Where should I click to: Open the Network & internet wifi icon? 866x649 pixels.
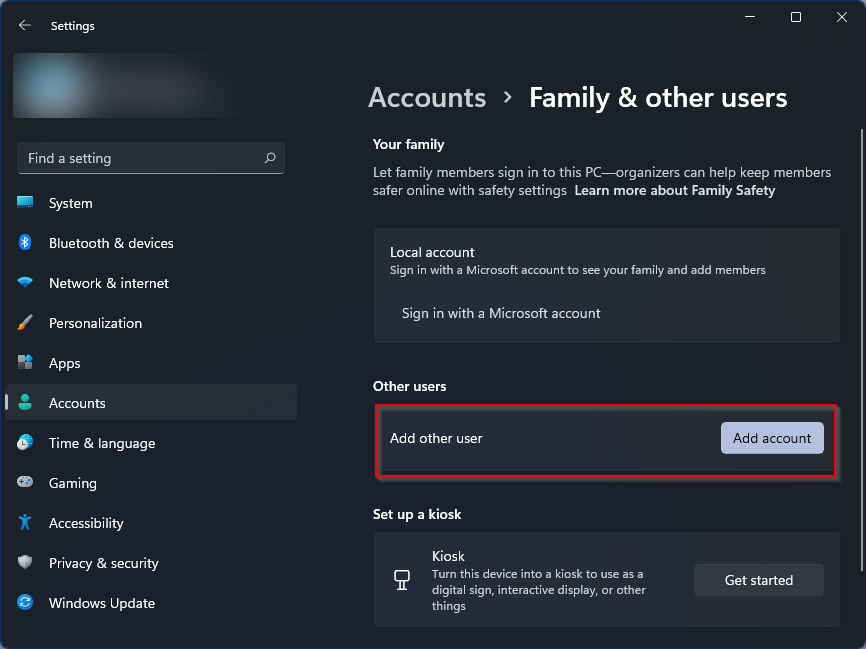(x=25, y=283)
